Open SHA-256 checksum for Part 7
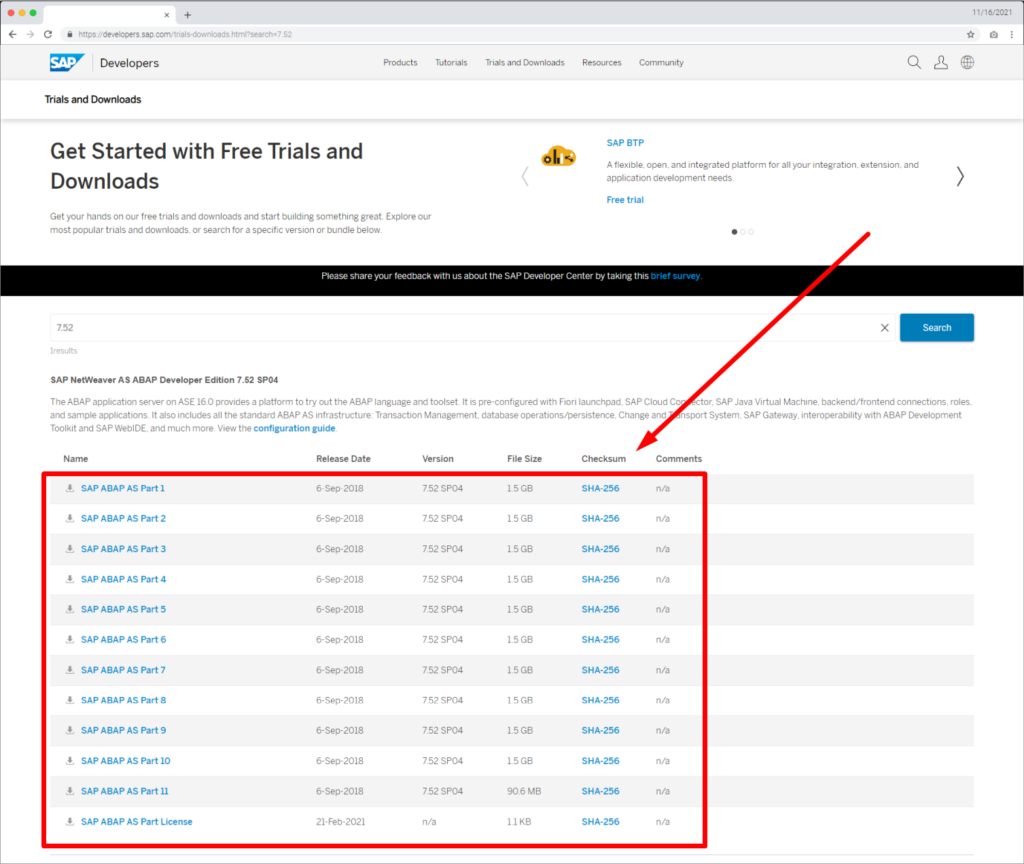The width and height of the screenshot is (1024, 864). [x=600, y=670]
